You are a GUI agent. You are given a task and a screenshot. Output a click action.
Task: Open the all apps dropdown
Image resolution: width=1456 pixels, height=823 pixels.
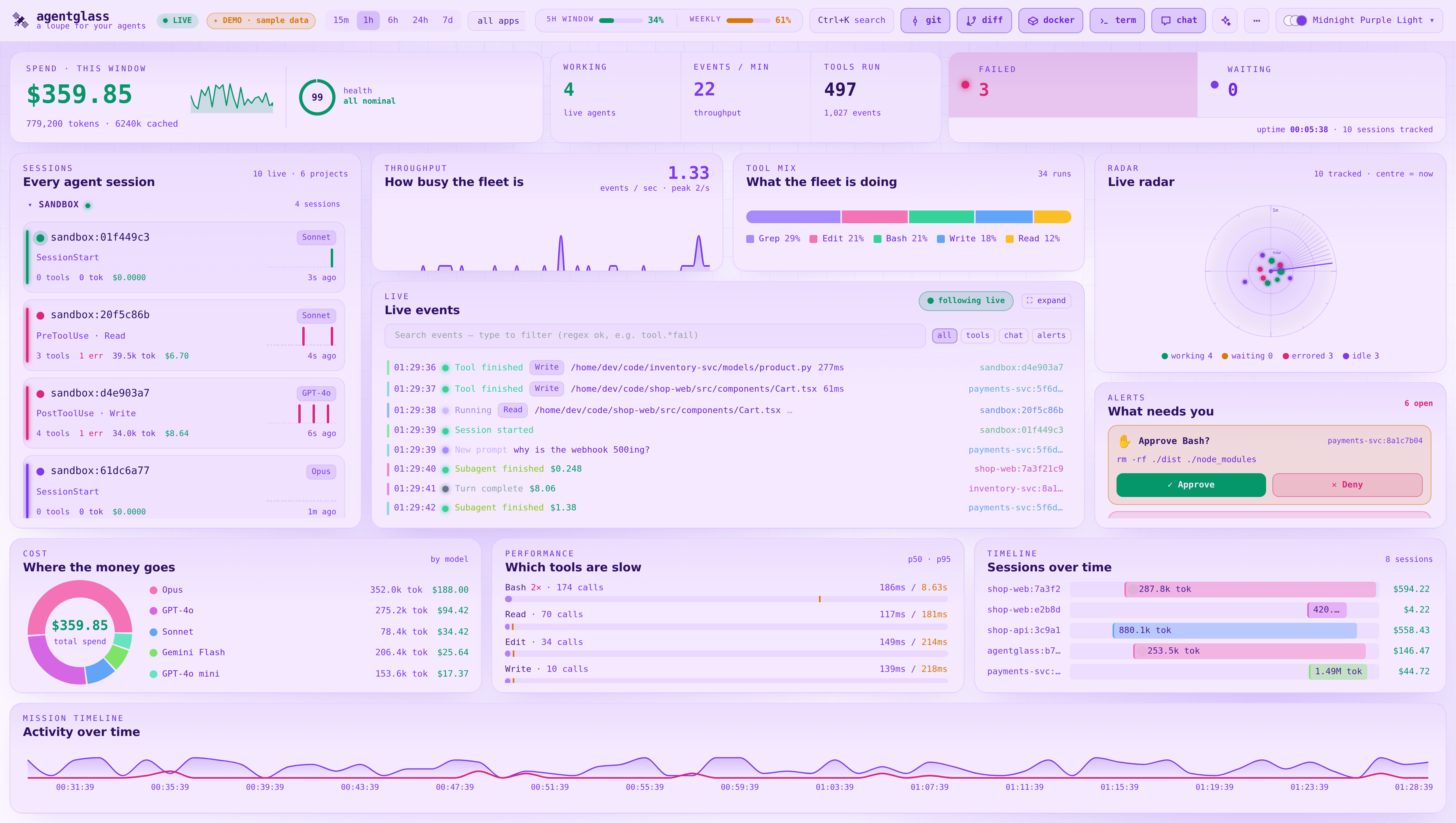497,21
